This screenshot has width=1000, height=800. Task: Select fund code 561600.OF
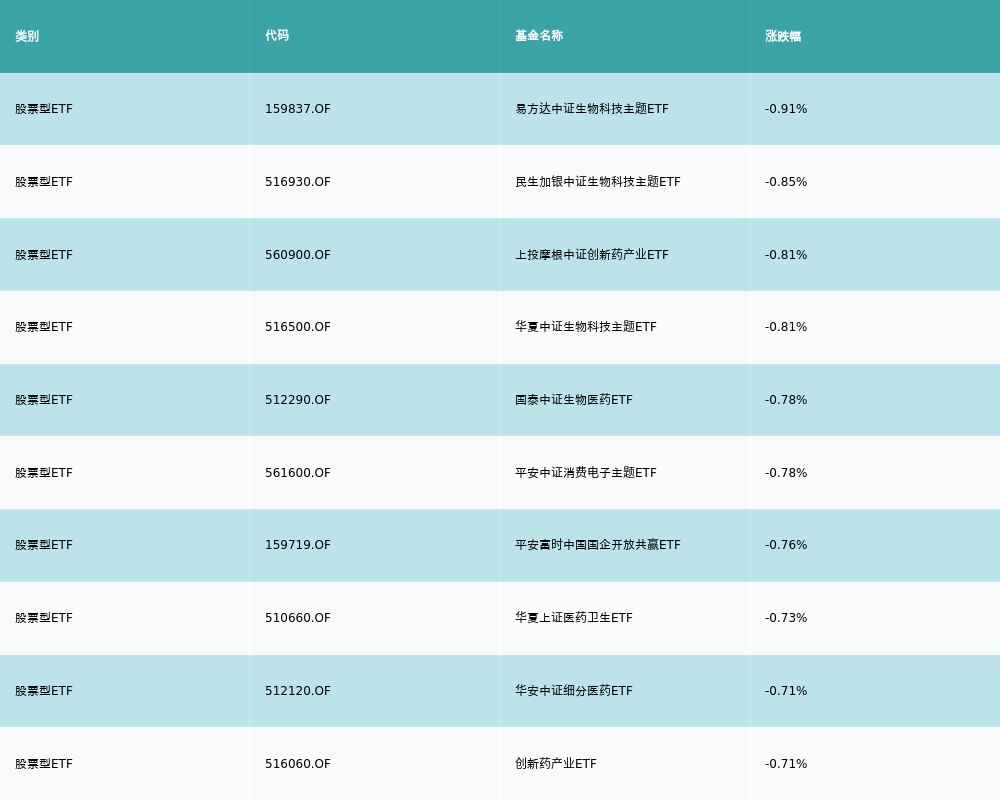(x=298, y=473)
